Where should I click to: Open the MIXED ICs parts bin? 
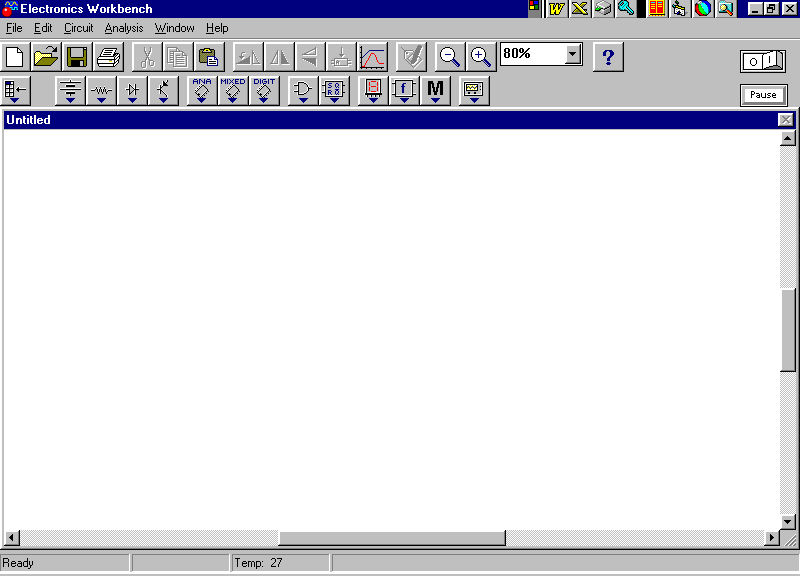pos(233,91)
